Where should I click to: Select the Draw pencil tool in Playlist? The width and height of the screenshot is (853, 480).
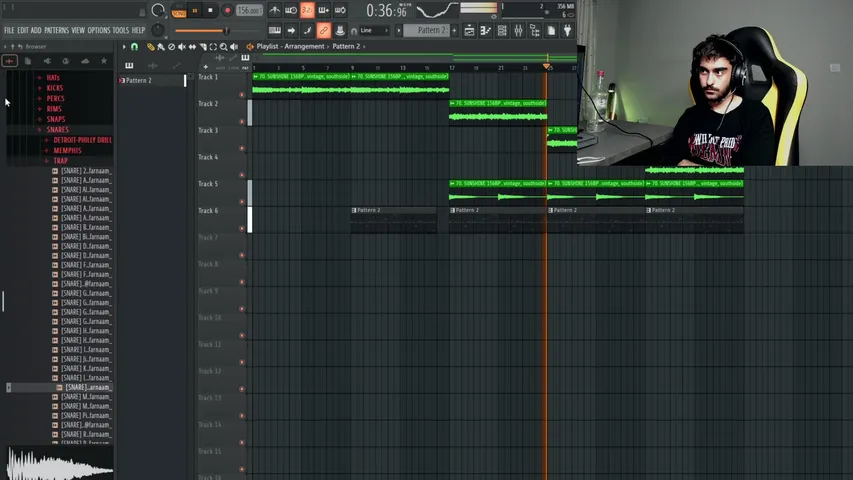[151, 47]
